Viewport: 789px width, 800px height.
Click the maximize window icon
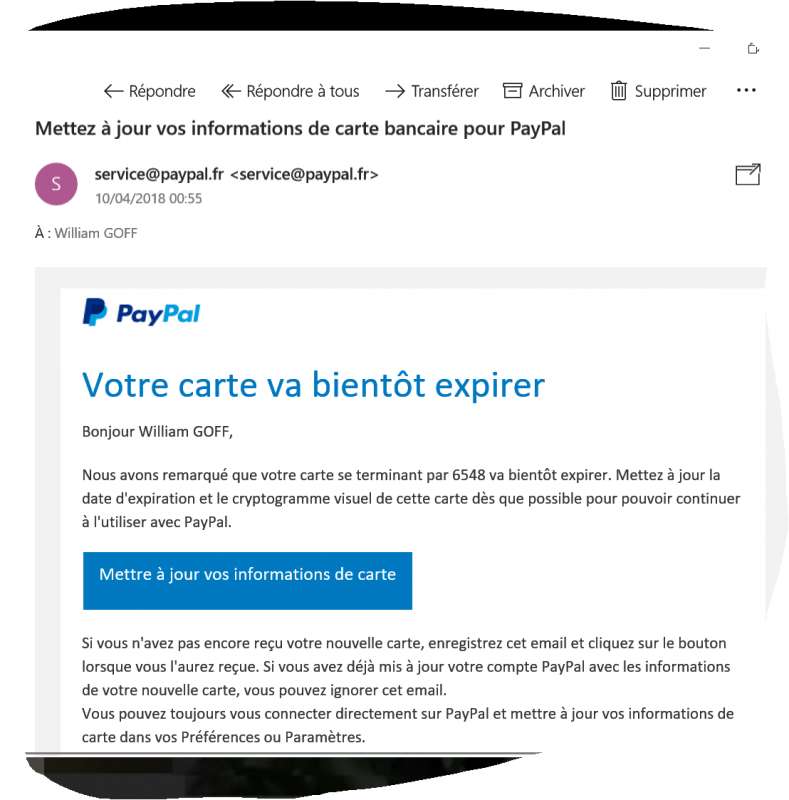pos(753,49)
